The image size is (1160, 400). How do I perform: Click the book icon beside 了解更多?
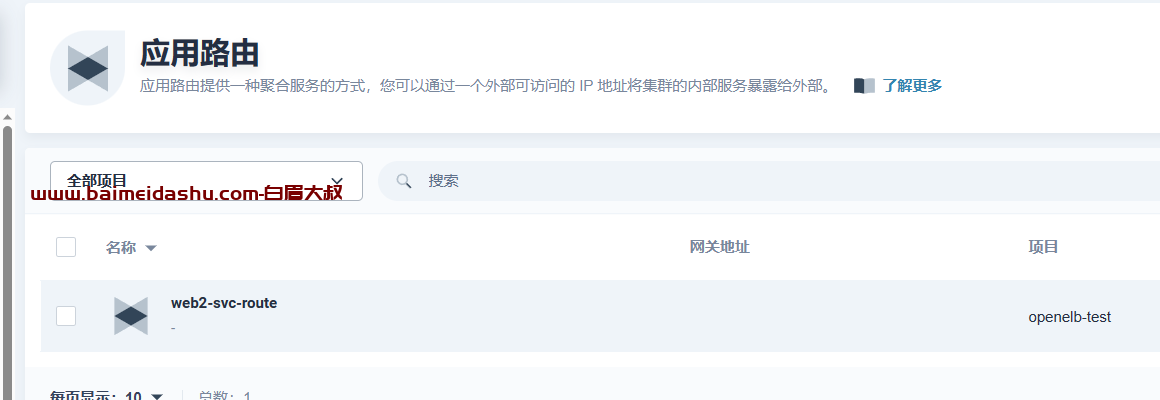click(x=864, y=86)
